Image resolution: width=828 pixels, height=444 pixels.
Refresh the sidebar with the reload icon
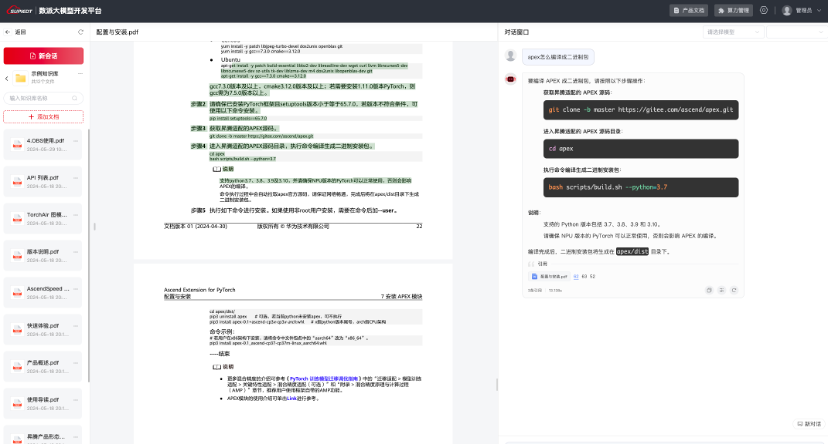point(81,32)
